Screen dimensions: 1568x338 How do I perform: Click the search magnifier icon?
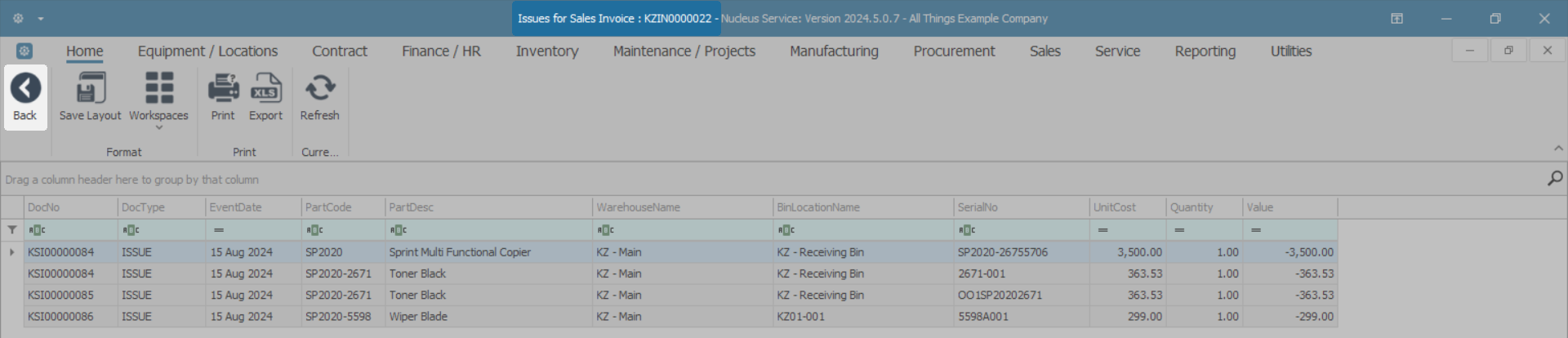(x=1555, y=178)
